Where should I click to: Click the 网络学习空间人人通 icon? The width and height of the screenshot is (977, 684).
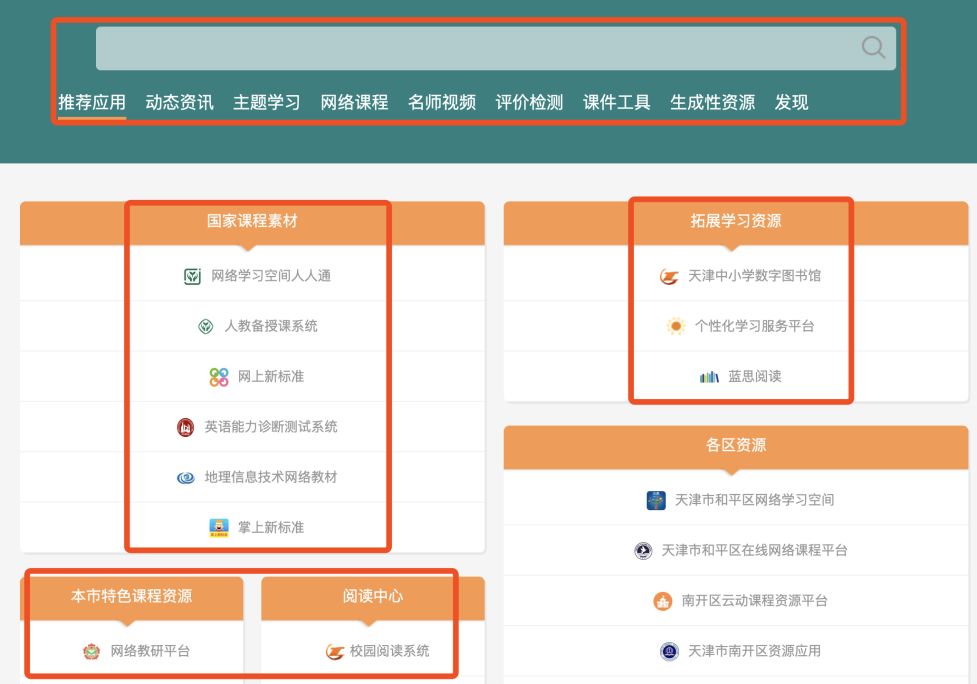point(193,276)
